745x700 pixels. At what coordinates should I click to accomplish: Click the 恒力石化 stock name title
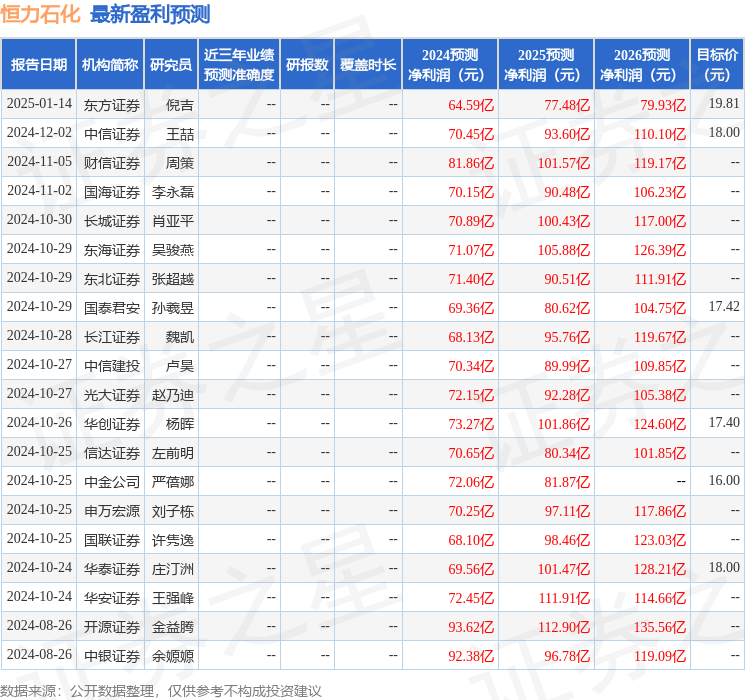click(41, 14)
